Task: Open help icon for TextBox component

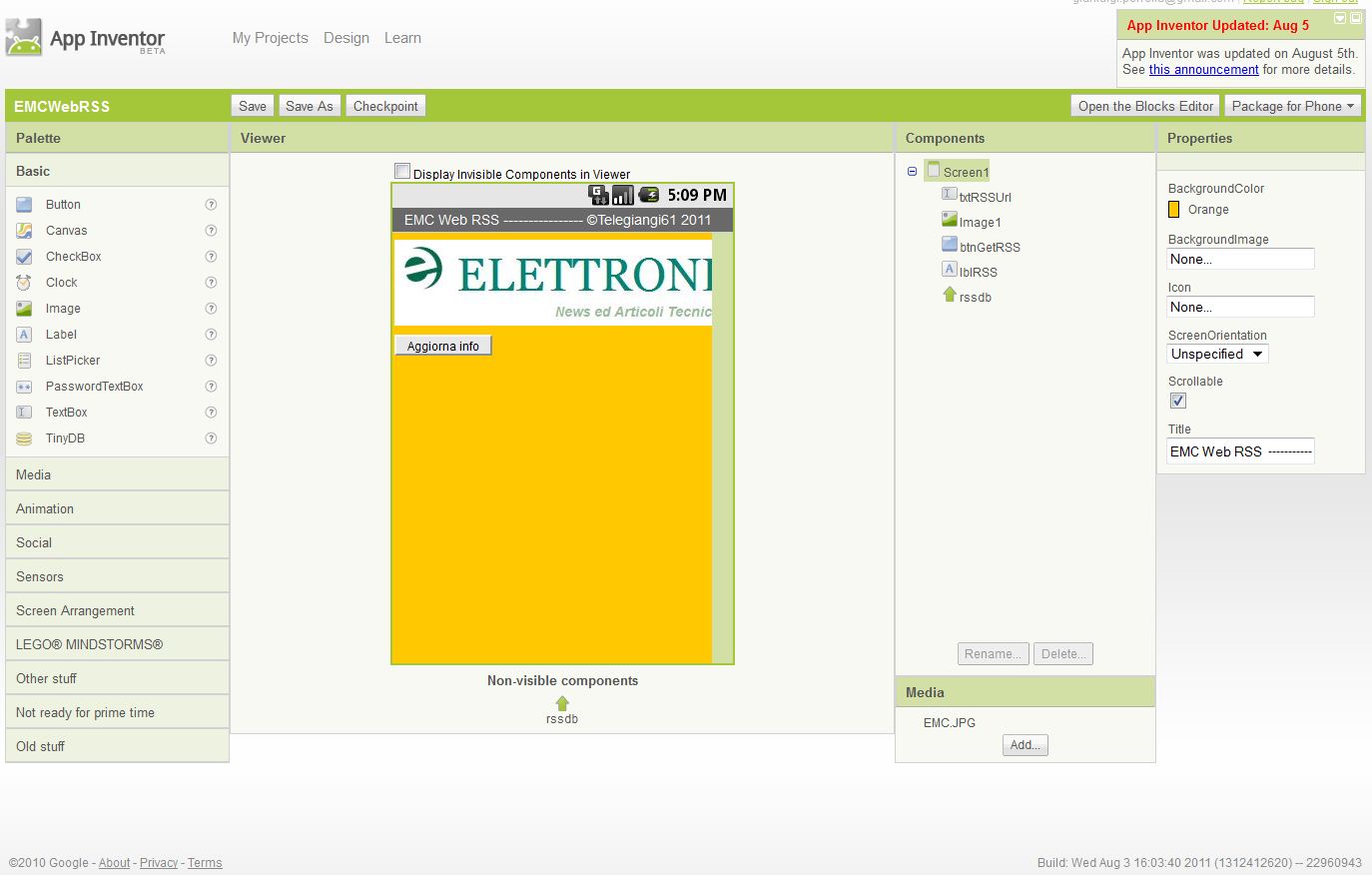Action: pyautogui.click(x=211, y=413)
